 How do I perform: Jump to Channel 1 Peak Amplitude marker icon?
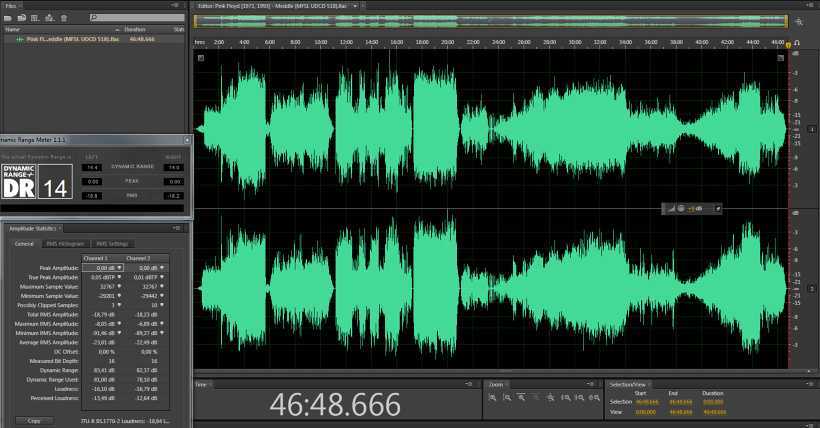(120, 268)
